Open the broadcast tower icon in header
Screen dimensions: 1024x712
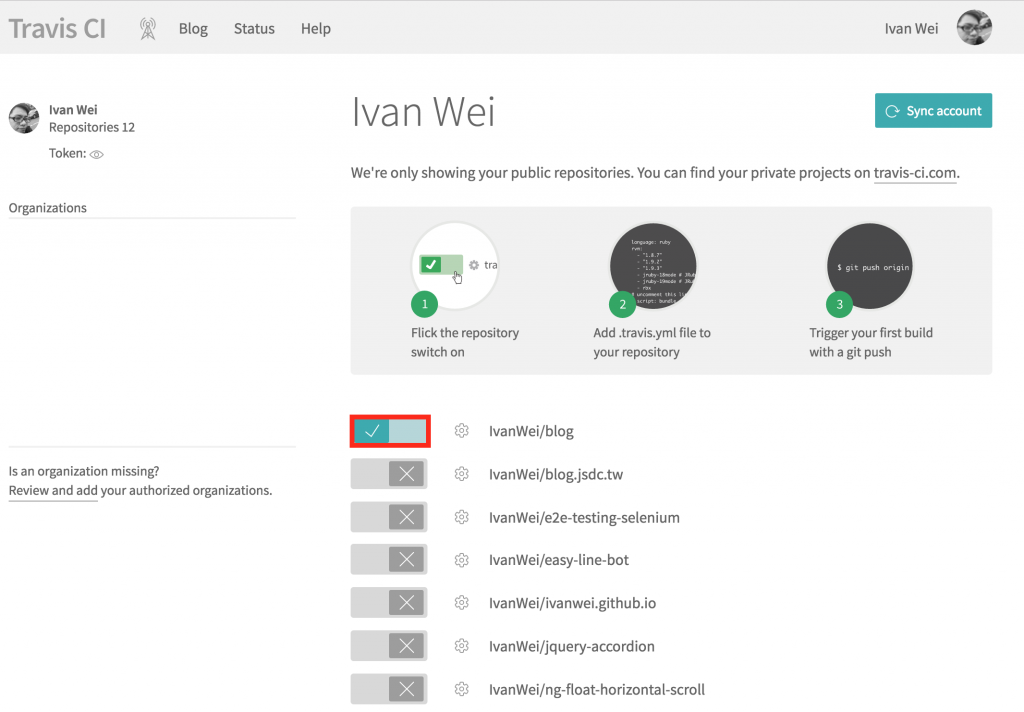point(148,29)
